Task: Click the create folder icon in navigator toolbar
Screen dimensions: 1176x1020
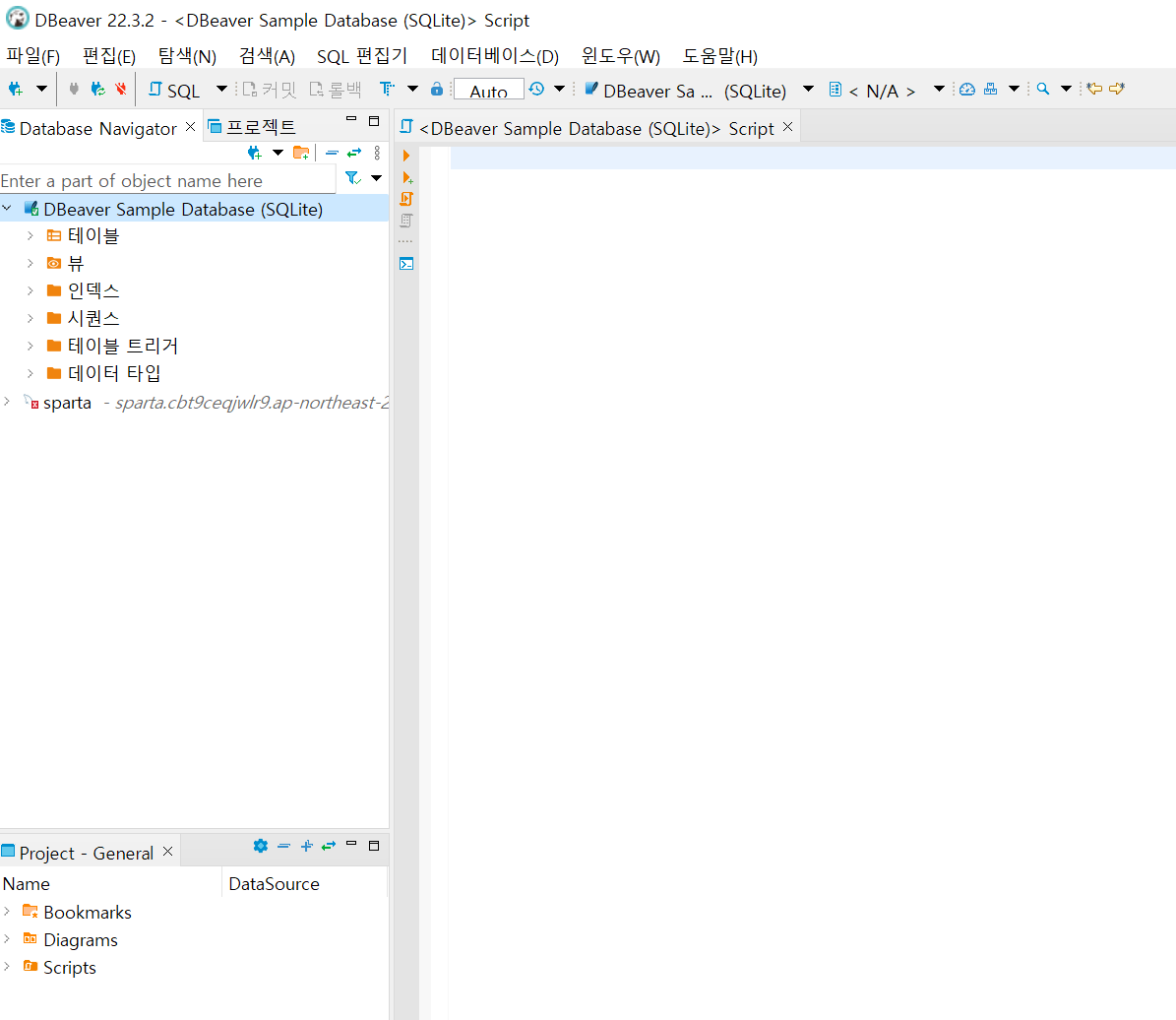Action: (x=301, y=154)
